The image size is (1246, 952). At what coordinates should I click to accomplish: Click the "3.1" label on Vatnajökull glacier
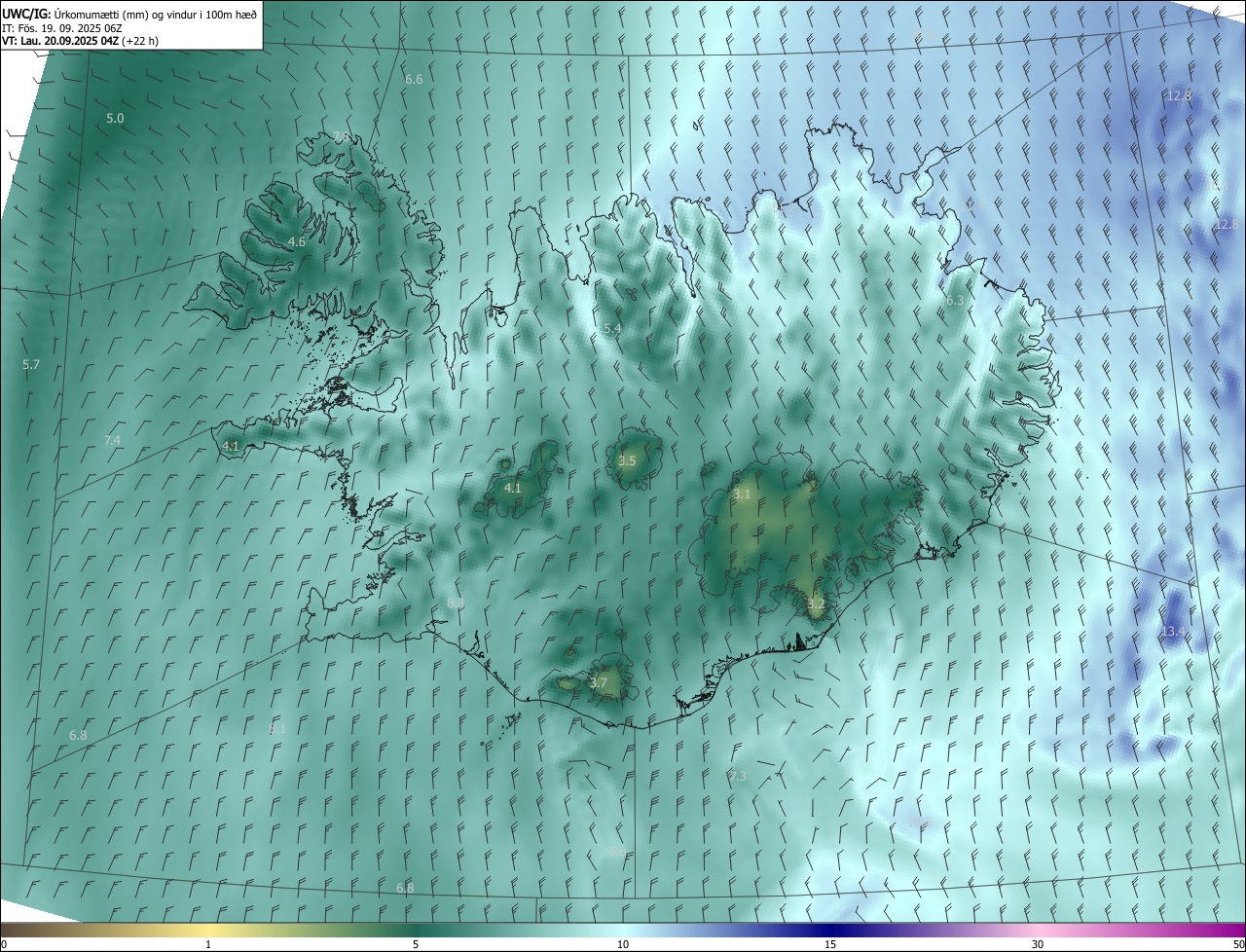click(742, 494)
